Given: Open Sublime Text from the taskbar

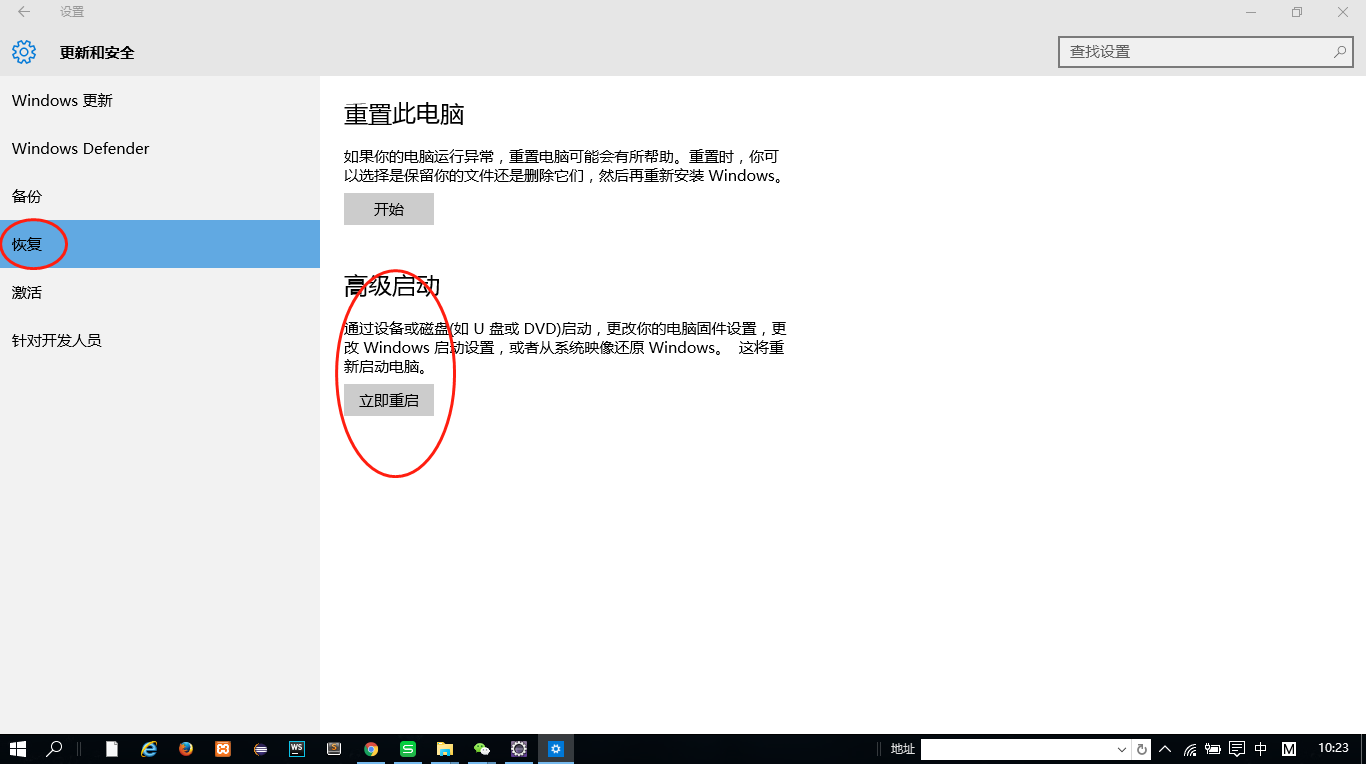Looking at the screenshot, I should (x=334, y=748).
